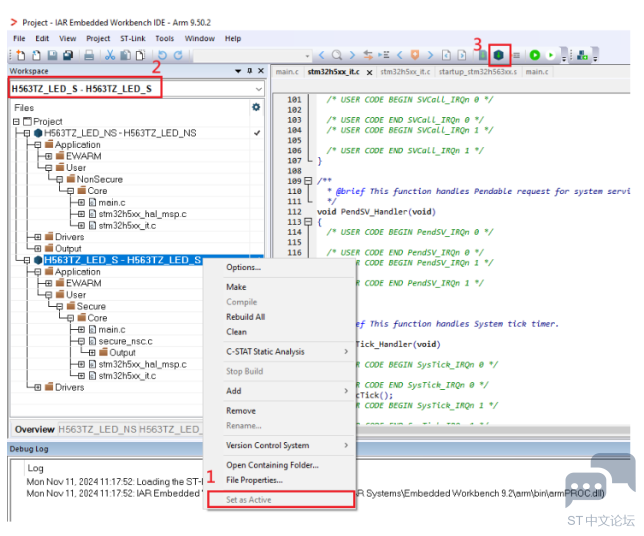The height and width of the screenshot is (536, 644).
Task: Click the Open file toolbar icon
Action: click(36, 55)
